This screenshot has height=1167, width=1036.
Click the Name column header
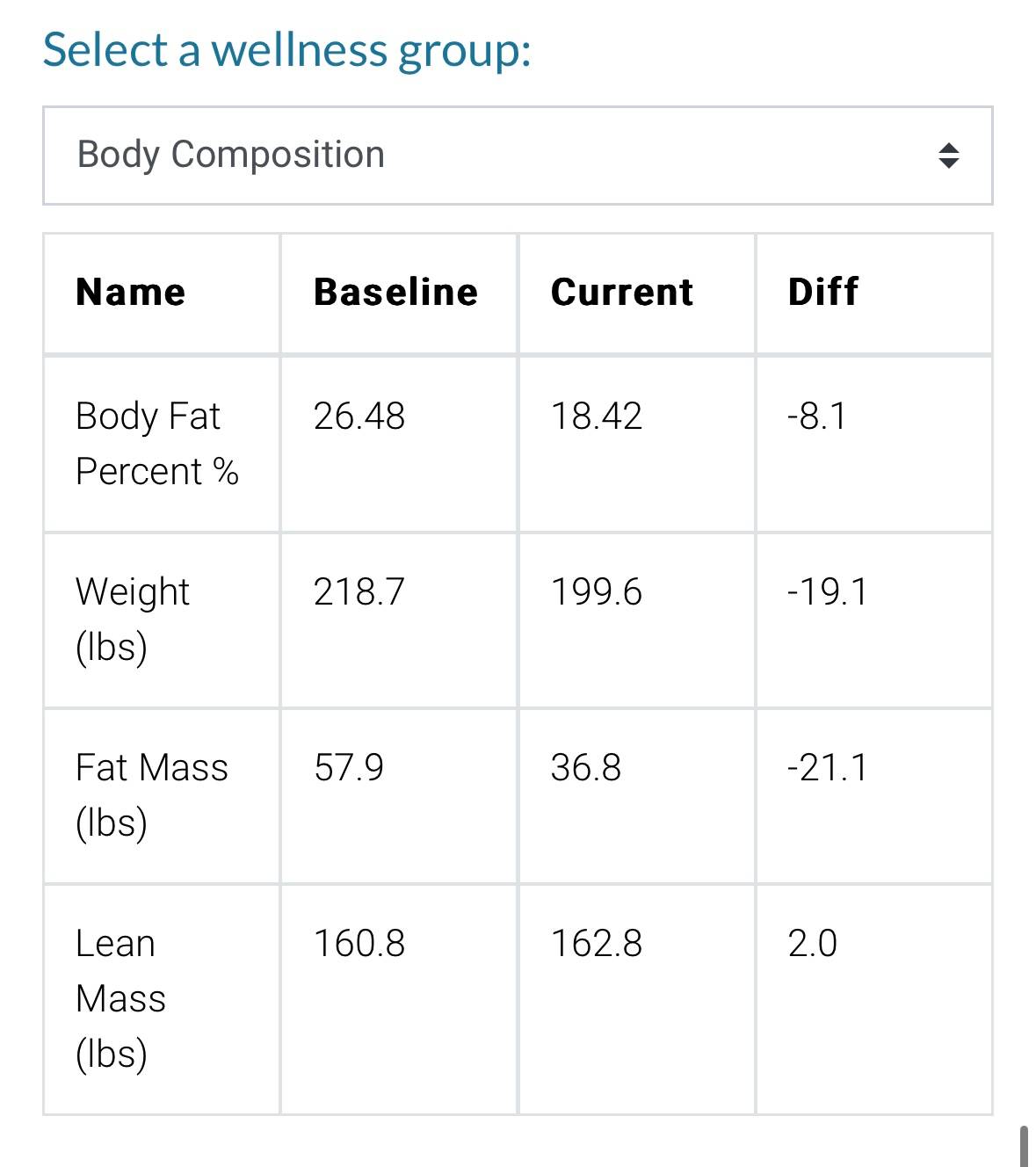131,292
